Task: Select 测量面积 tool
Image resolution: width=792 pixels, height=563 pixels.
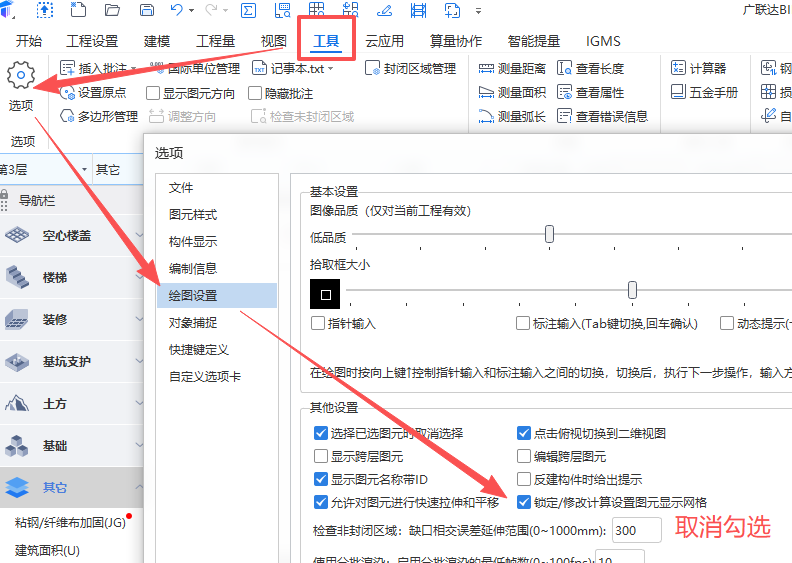Action: [512, 92]
